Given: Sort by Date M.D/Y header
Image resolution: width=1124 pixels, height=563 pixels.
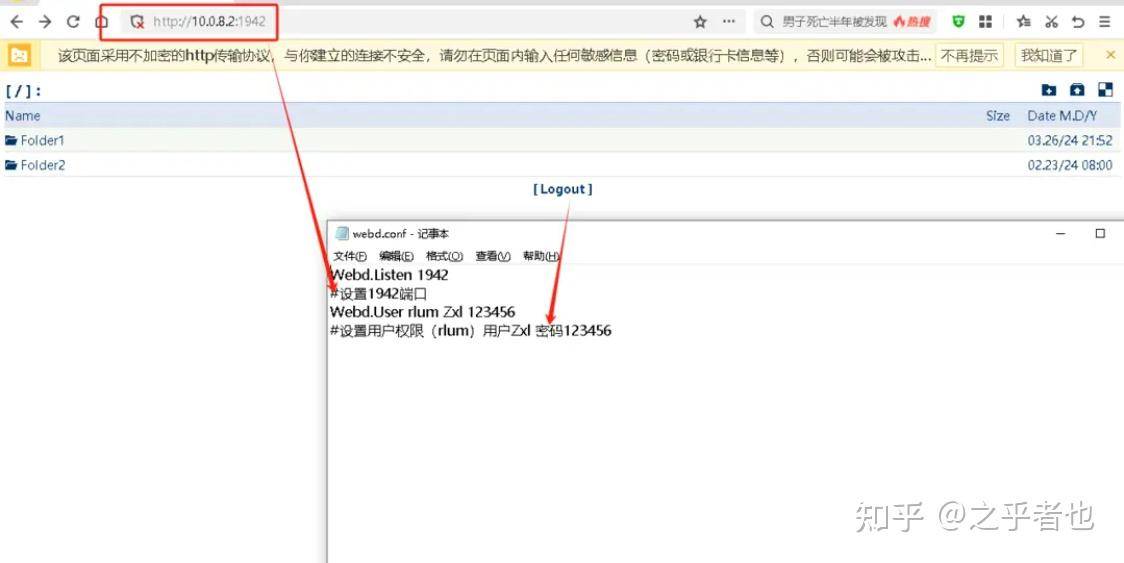Looking at the screenshot, I should (x=1062, y=115).
